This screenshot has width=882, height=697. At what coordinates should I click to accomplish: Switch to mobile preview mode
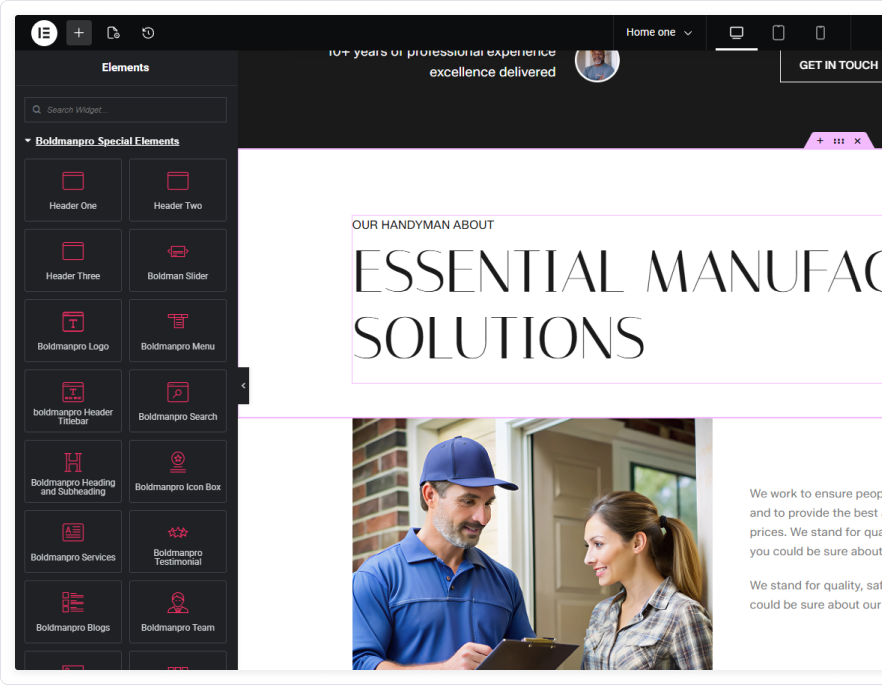coord(820,33)
